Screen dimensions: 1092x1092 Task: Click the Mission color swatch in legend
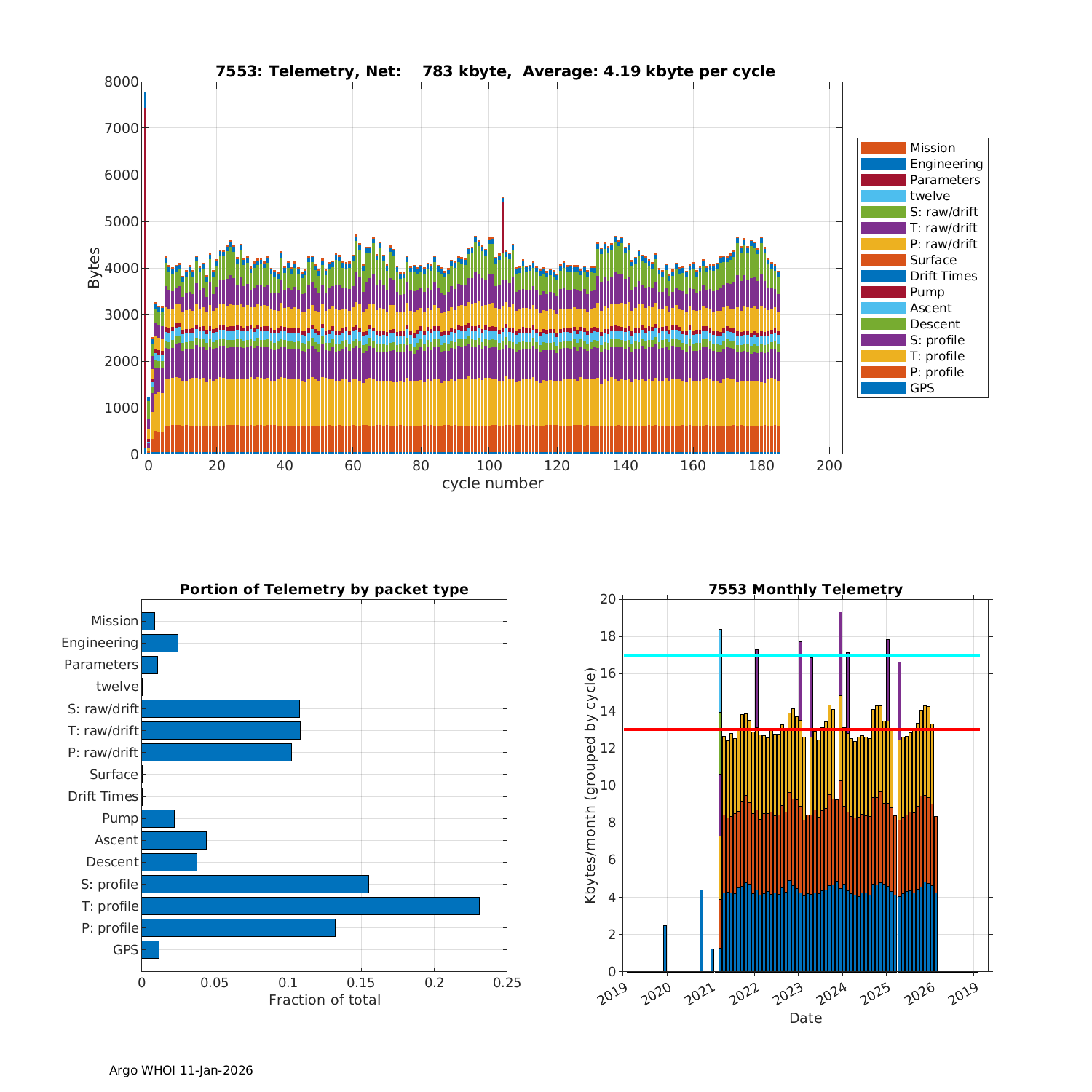point(883,148)
